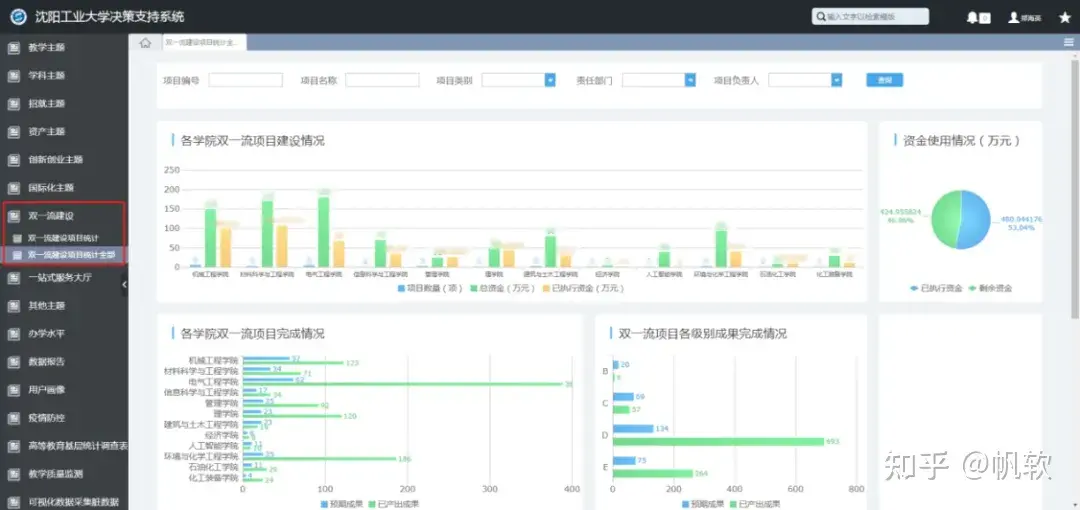Image resolution: width=1080 pixels, height=510 pixels.
Task: Open the 项目类别 dropdown
Action: (x=519, y=80)
